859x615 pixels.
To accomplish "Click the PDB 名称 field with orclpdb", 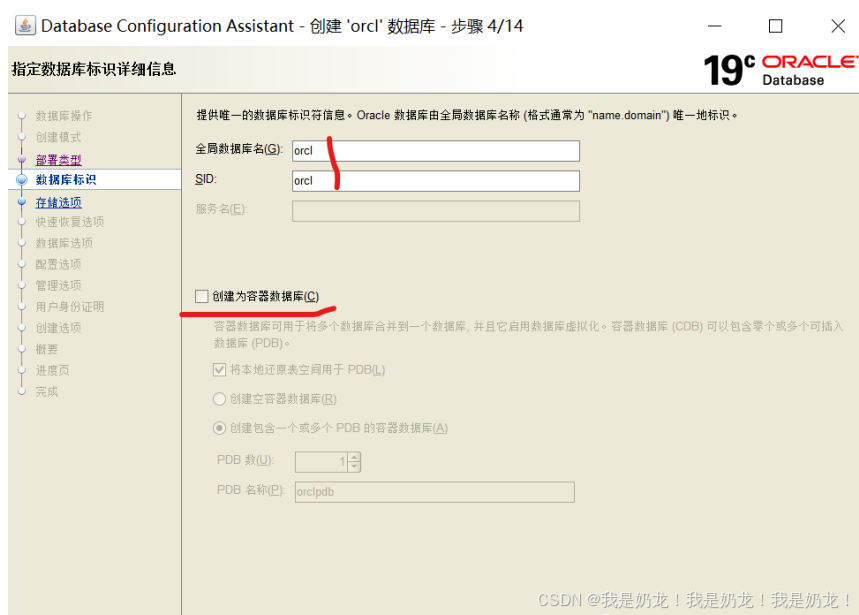I will [434, 492].
